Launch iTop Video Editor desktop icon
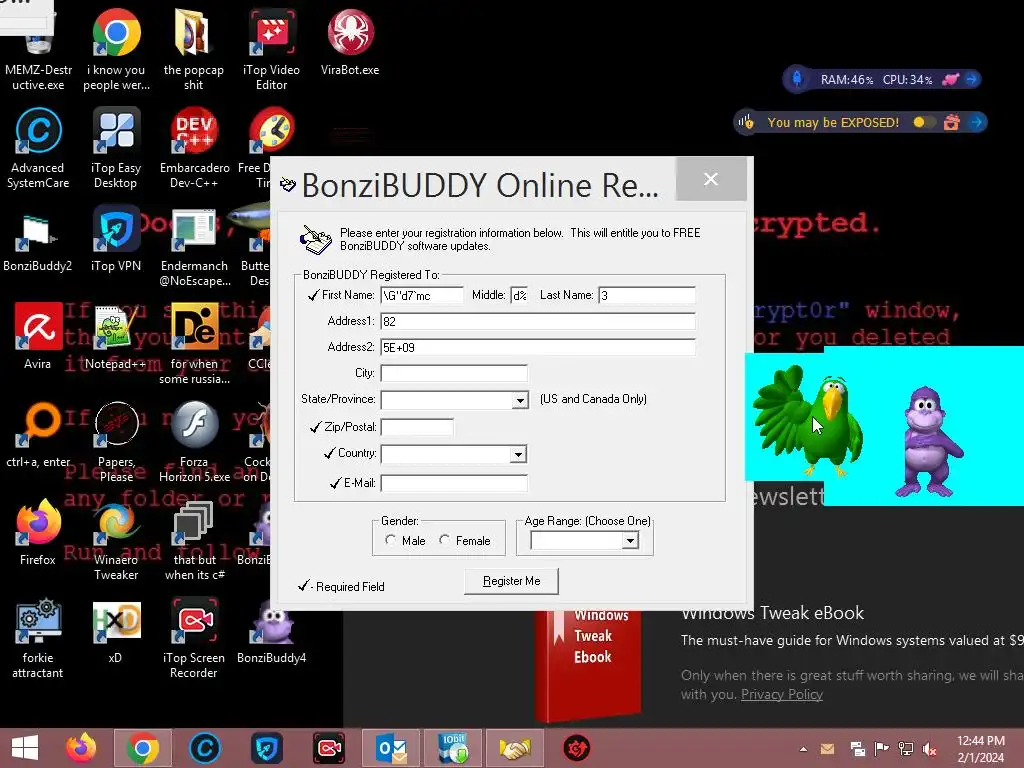The height and width of the screenshot is (768, 1024). pyautogui.click(x=272, y=49)
